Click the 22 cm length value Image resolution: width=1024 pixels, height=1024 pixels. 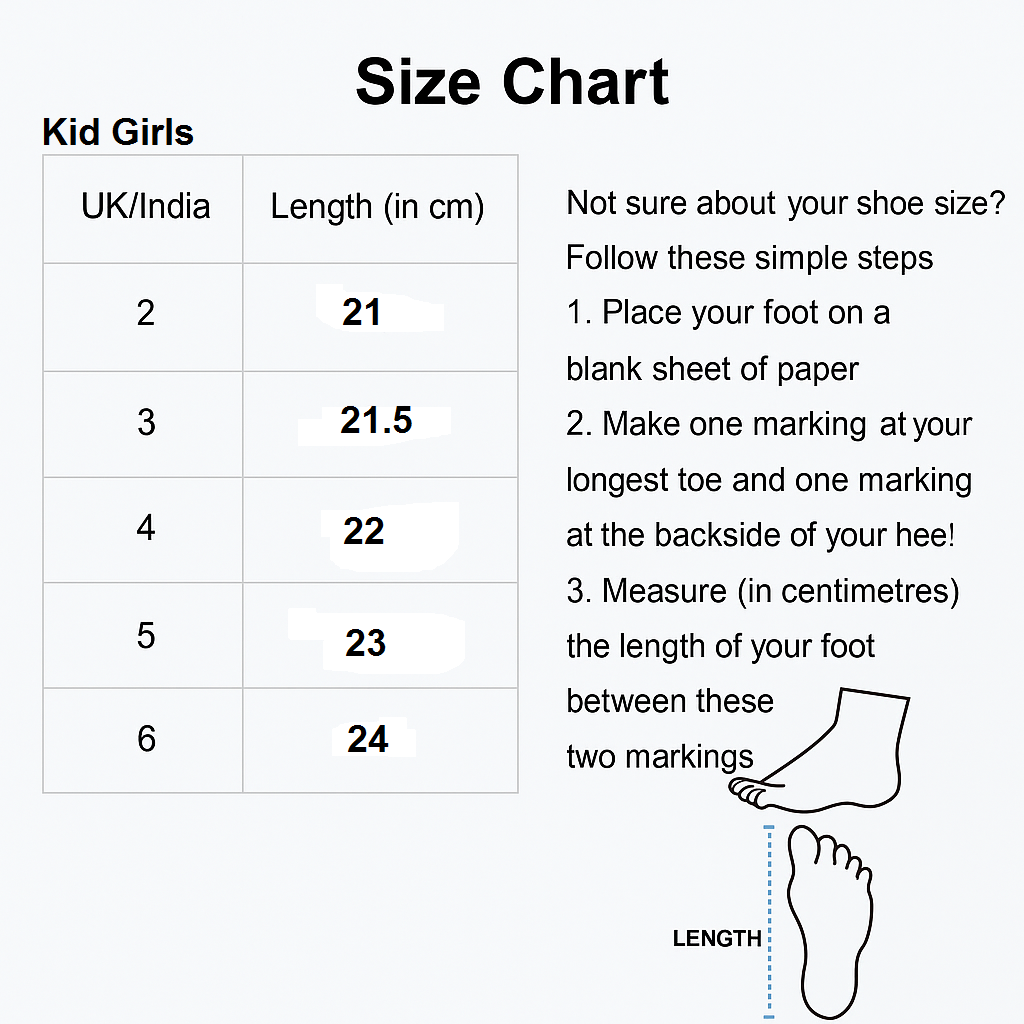click(x=364, y=531)
